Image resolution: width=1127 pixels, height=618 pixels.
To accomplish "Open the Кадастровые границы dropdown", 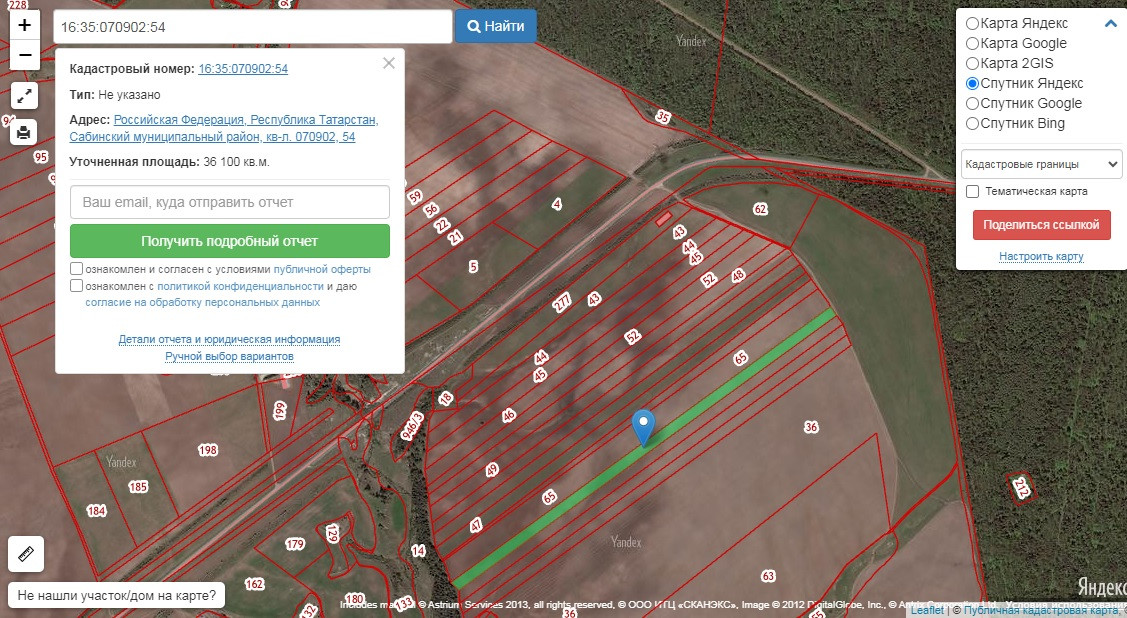I will coord(1041,164).
